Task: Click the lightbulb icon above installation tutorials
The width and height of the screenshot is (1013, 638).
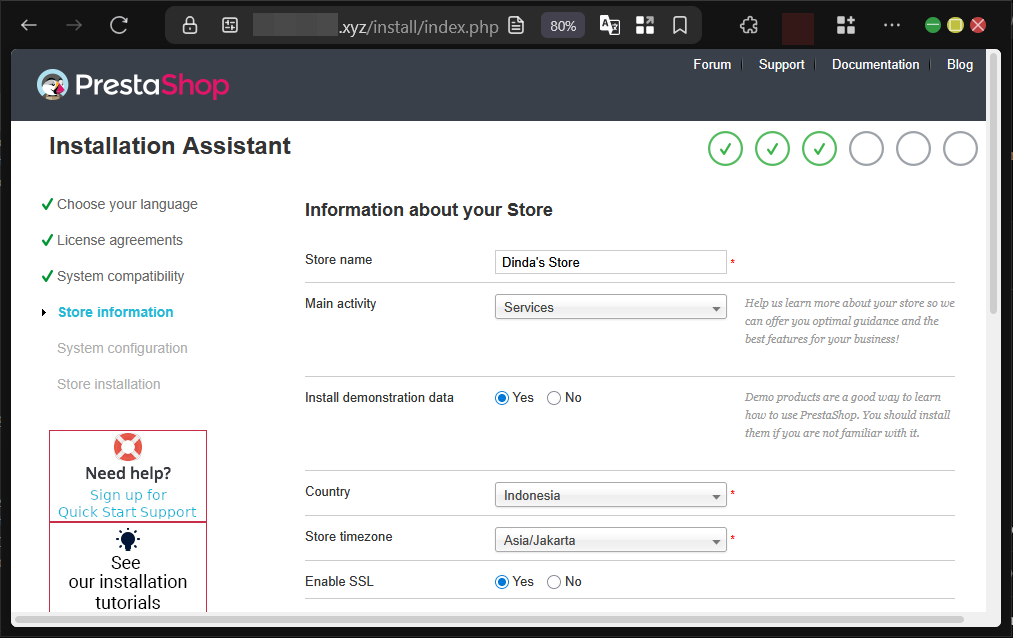Action: point(126,540)
